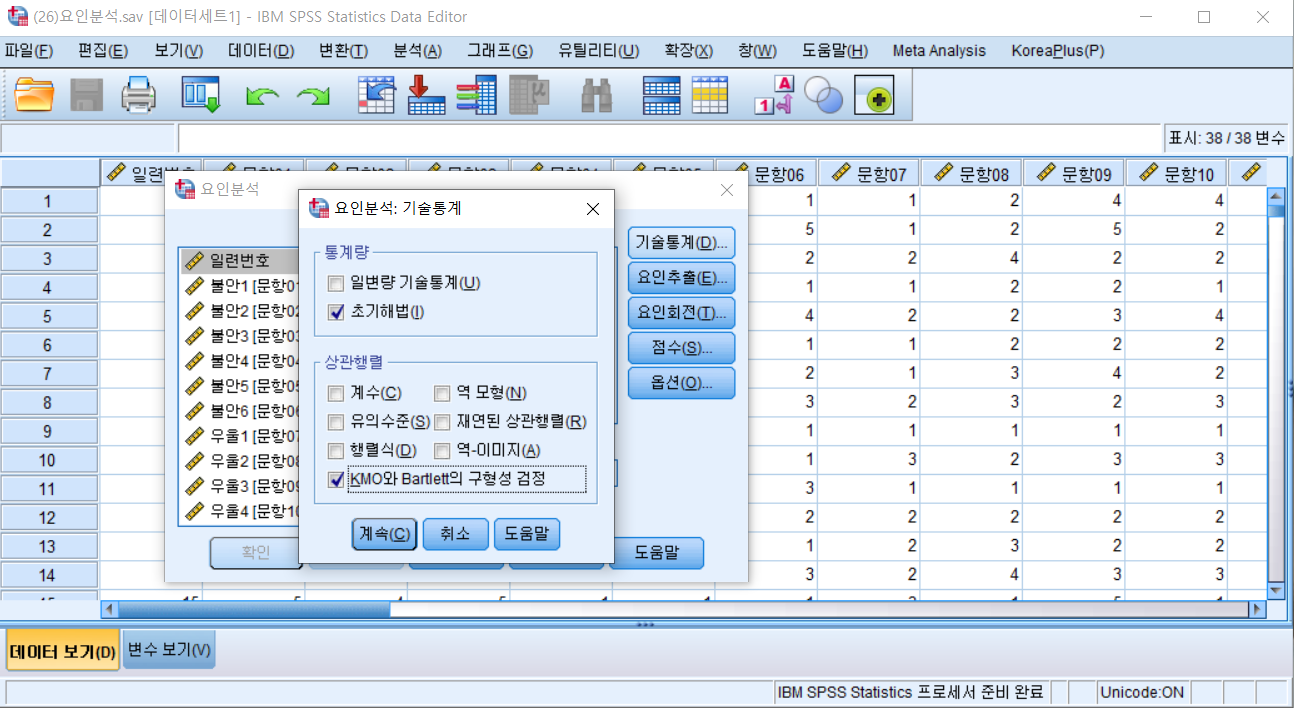This screenshot has height=708, width=1294.
Task: Select 불안3 variable in list
Action: pyautogui.click(x=240, y=336)
